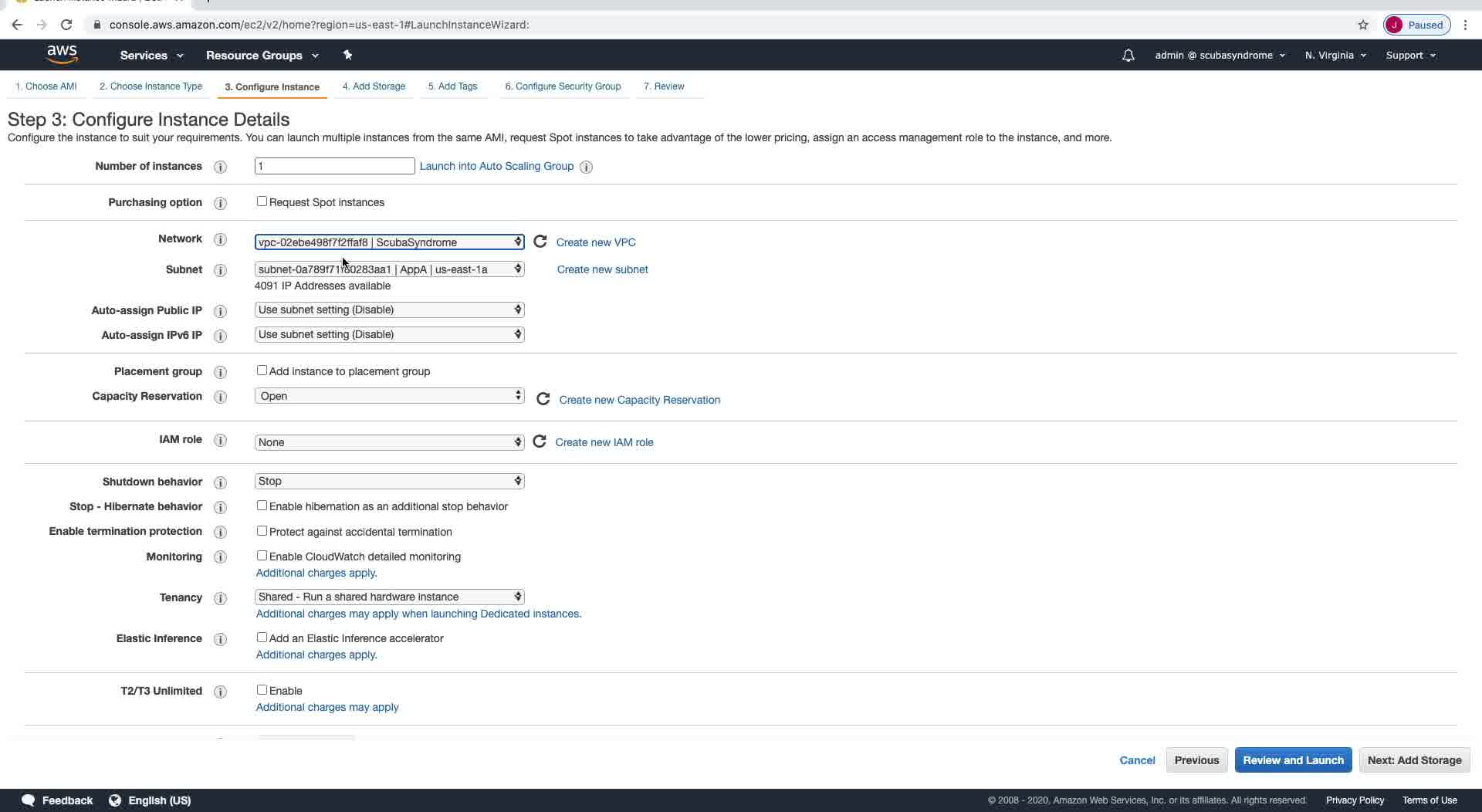Follow the Create new VPC link
The height and width of the screenshot is (812, 1482).
pyautogui.click(x=596, y=242)
